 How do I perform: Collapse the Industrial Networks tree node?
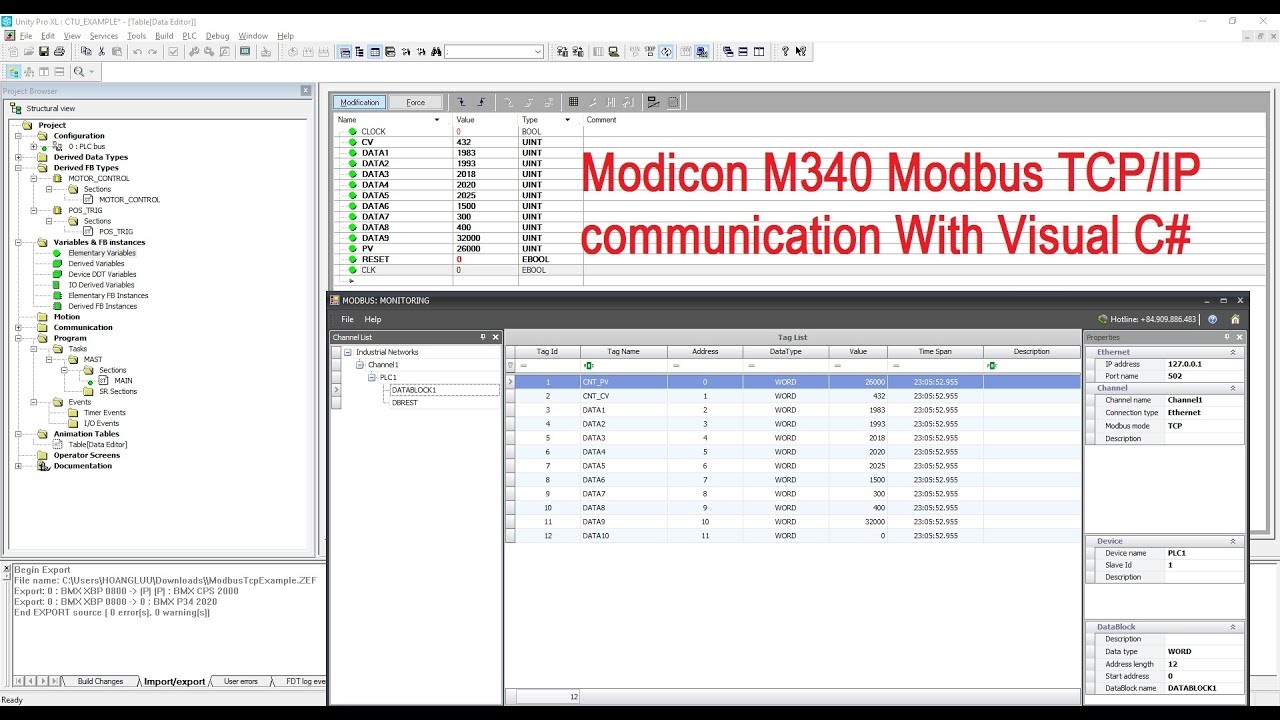[347, 352]
